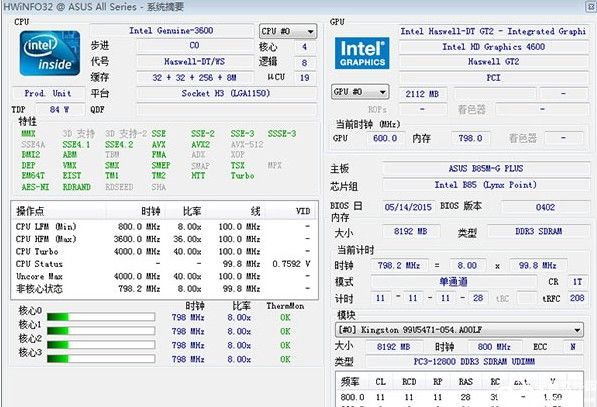
Task: Click Core 0 ThermMon OK status
Action: tap(285, 317)
